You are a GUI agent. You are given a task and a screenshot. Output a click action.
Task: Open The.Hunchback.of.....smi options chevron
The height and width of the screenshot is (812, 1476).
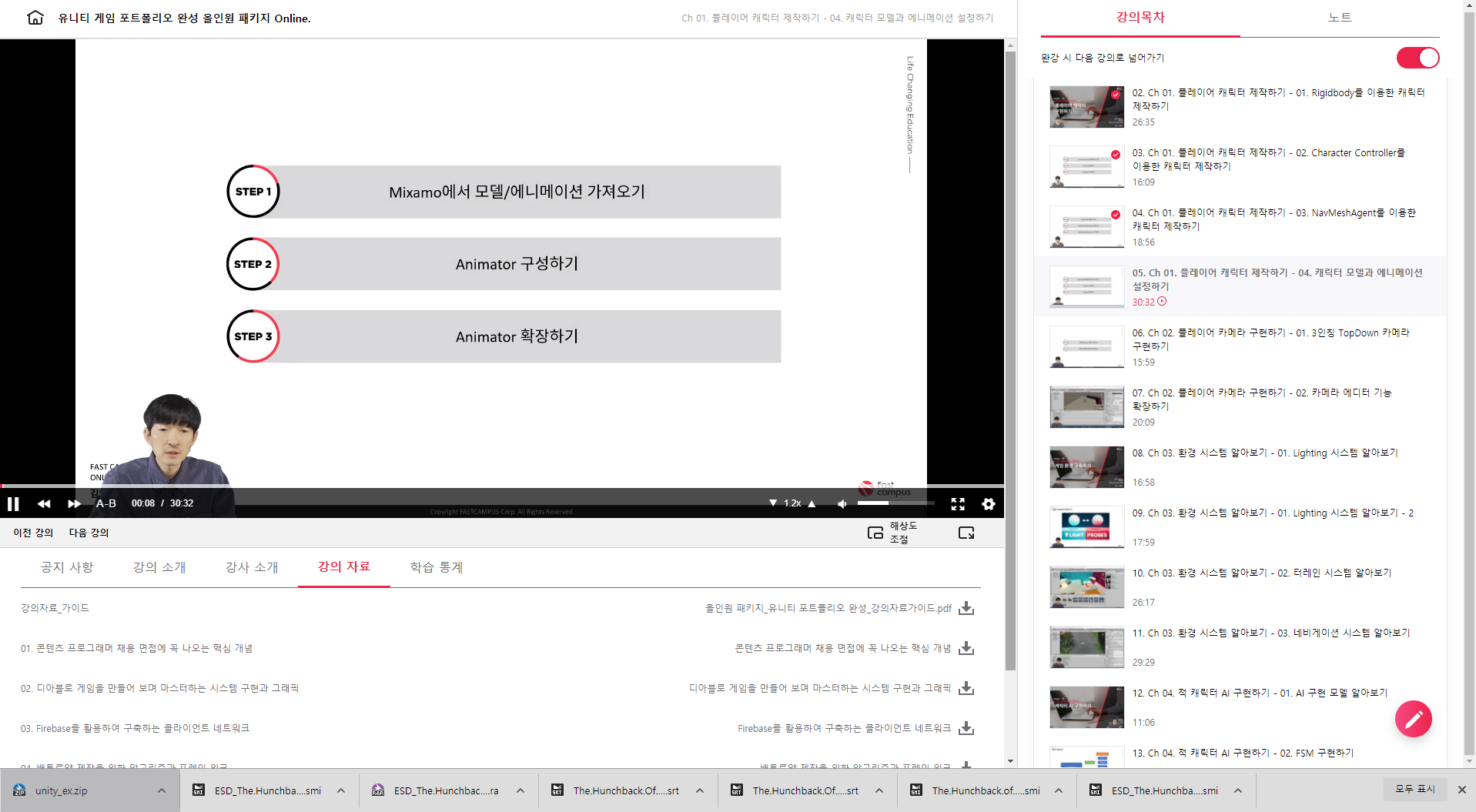tap(1059, 790)
